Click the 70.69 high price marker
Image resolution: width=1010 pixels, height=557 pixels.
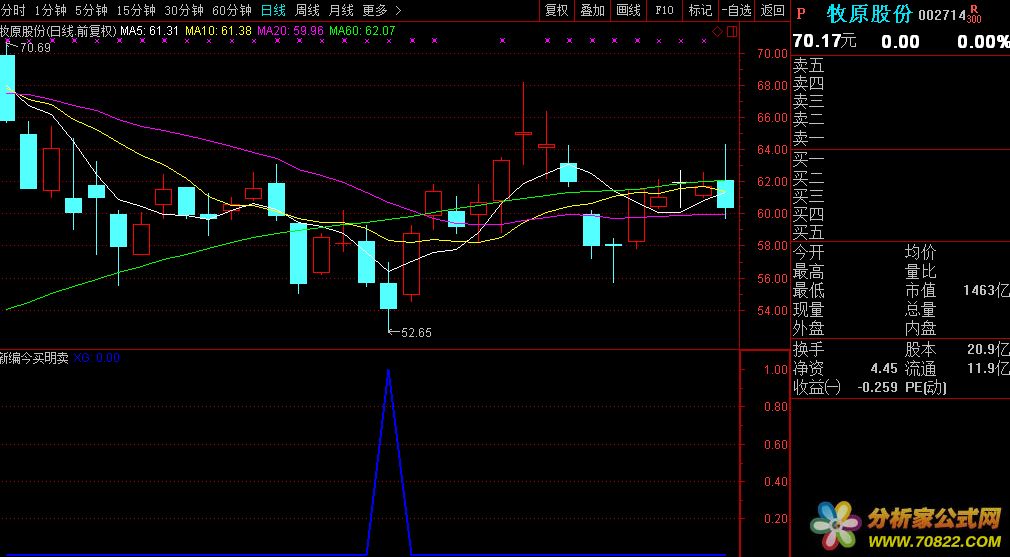35,47
